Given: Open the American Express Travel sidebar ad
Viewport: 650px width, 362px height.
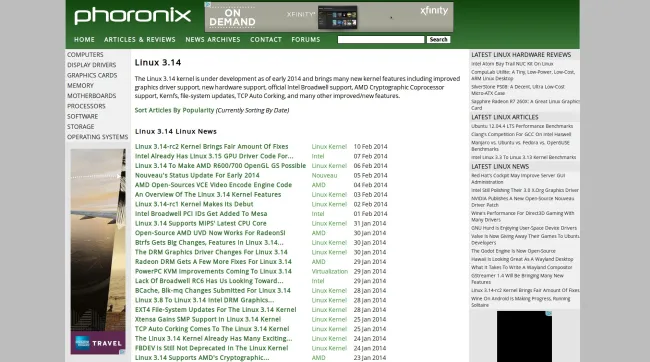Looking at the screenshot, I should 98,251.
